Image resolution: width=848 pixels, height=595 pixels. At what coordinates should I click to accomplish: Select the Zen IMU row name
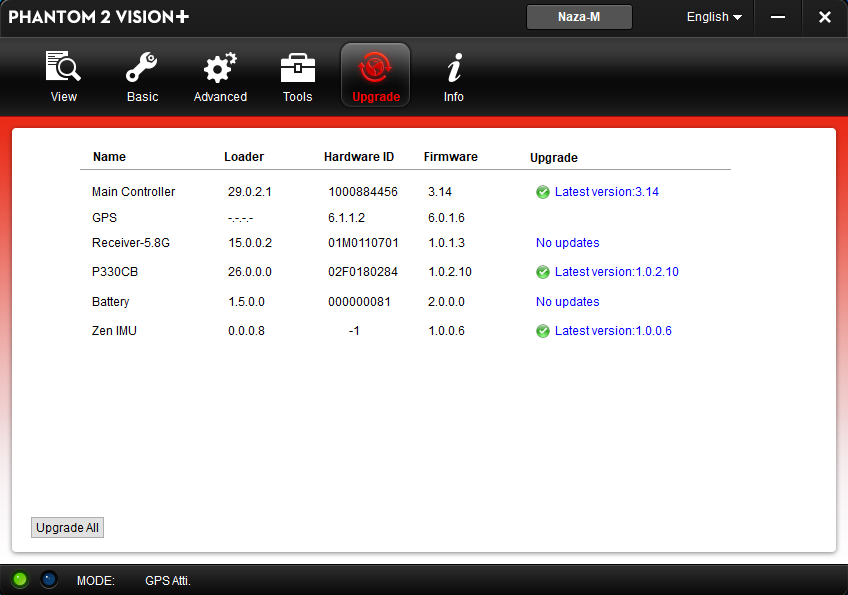(x=114, y=331)
